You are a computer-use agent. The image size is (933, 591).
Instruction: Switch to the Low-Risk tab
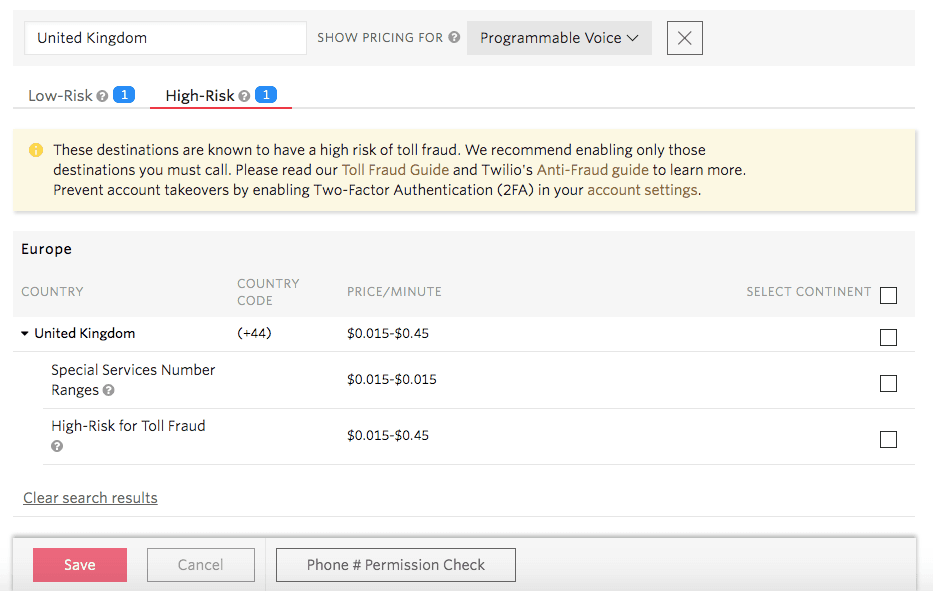pyautogui.click(x=60, y=95)
